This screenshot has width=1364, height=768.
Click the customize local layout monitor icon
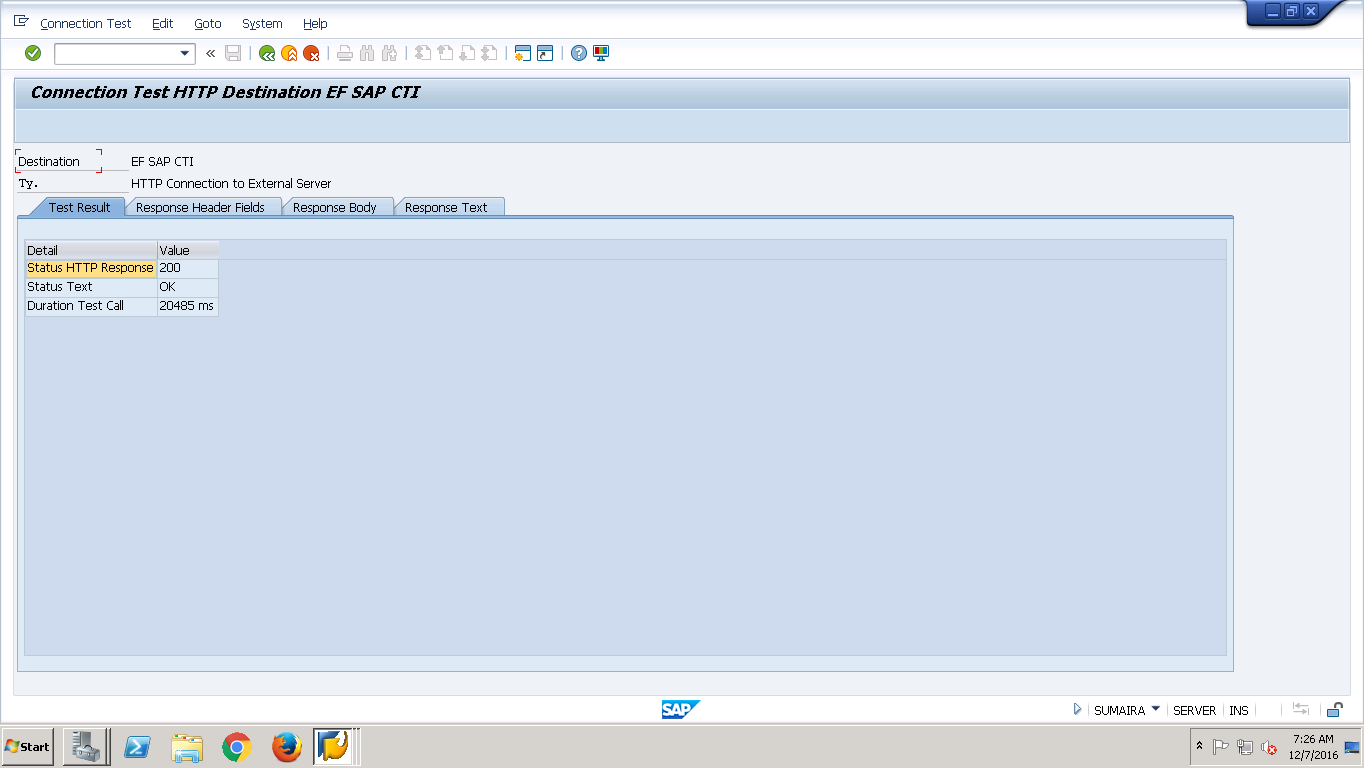coord(599,53)
